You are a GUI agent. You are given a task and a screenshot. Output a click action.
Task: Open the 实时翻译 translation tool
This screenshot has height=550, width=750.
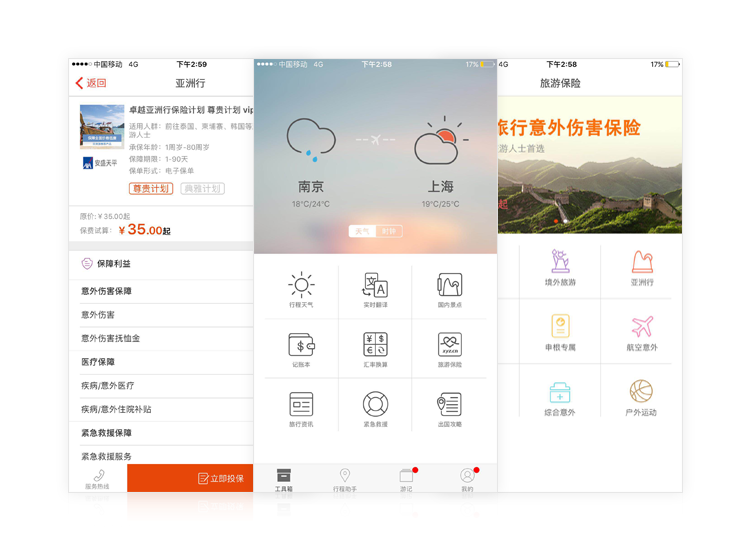[375, 285]
